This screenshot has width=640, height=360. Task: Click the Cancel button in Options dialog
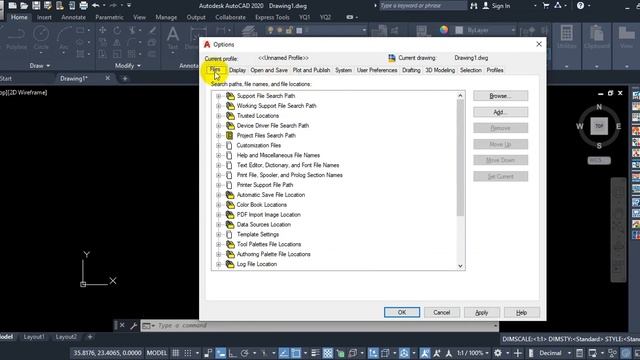pyautogui.click(x=442, y=312)
